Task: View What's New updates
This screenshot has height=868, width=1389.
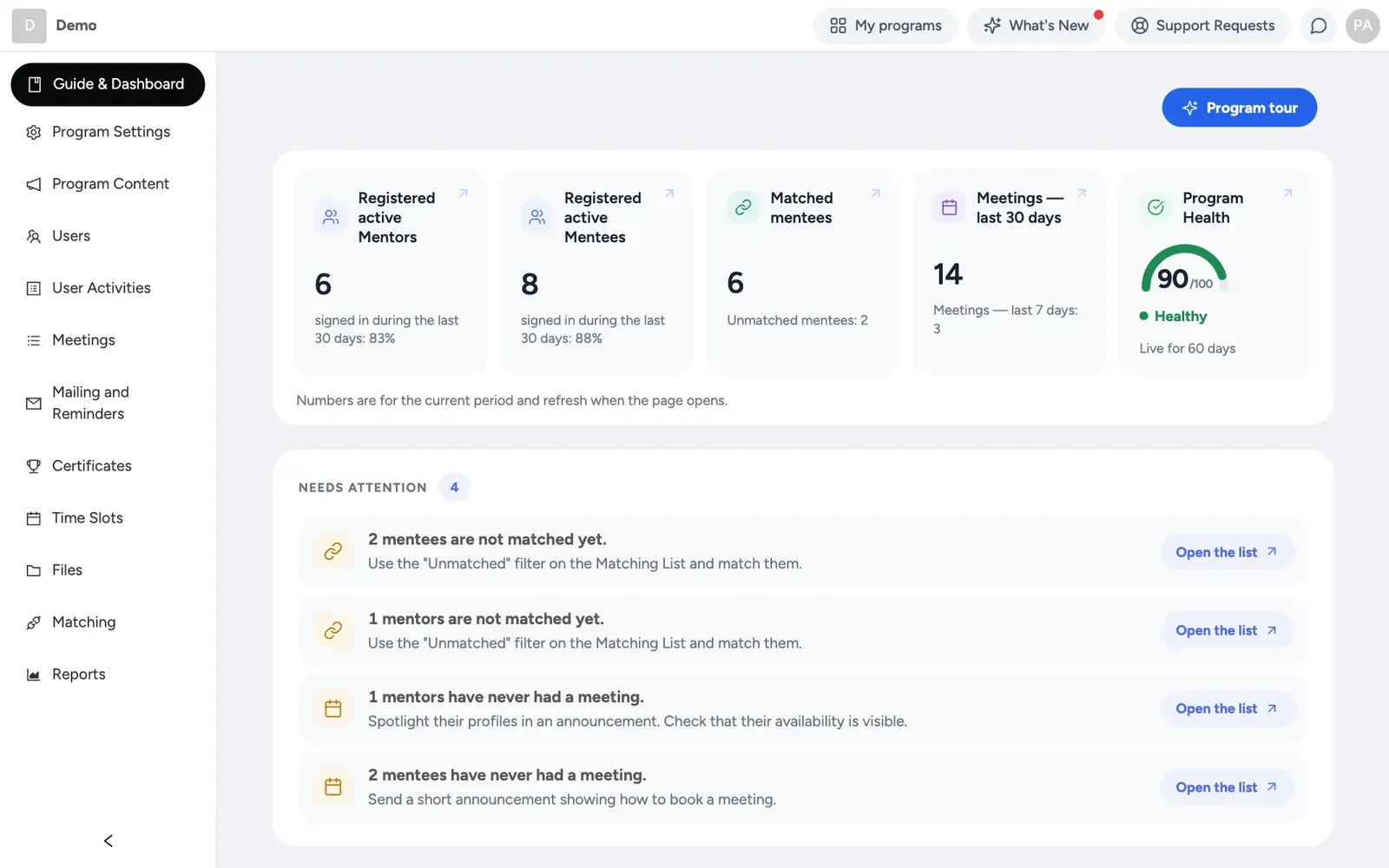Action: (x=1036, y=26)
